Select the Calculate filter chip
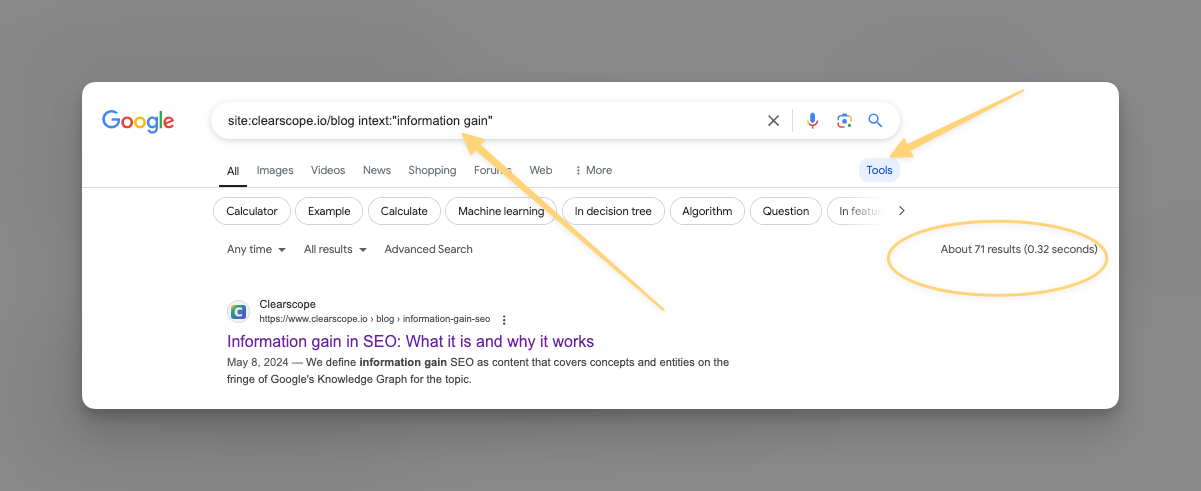The image size is (1201, 491). pyautogui.click(x=404, y=211)
